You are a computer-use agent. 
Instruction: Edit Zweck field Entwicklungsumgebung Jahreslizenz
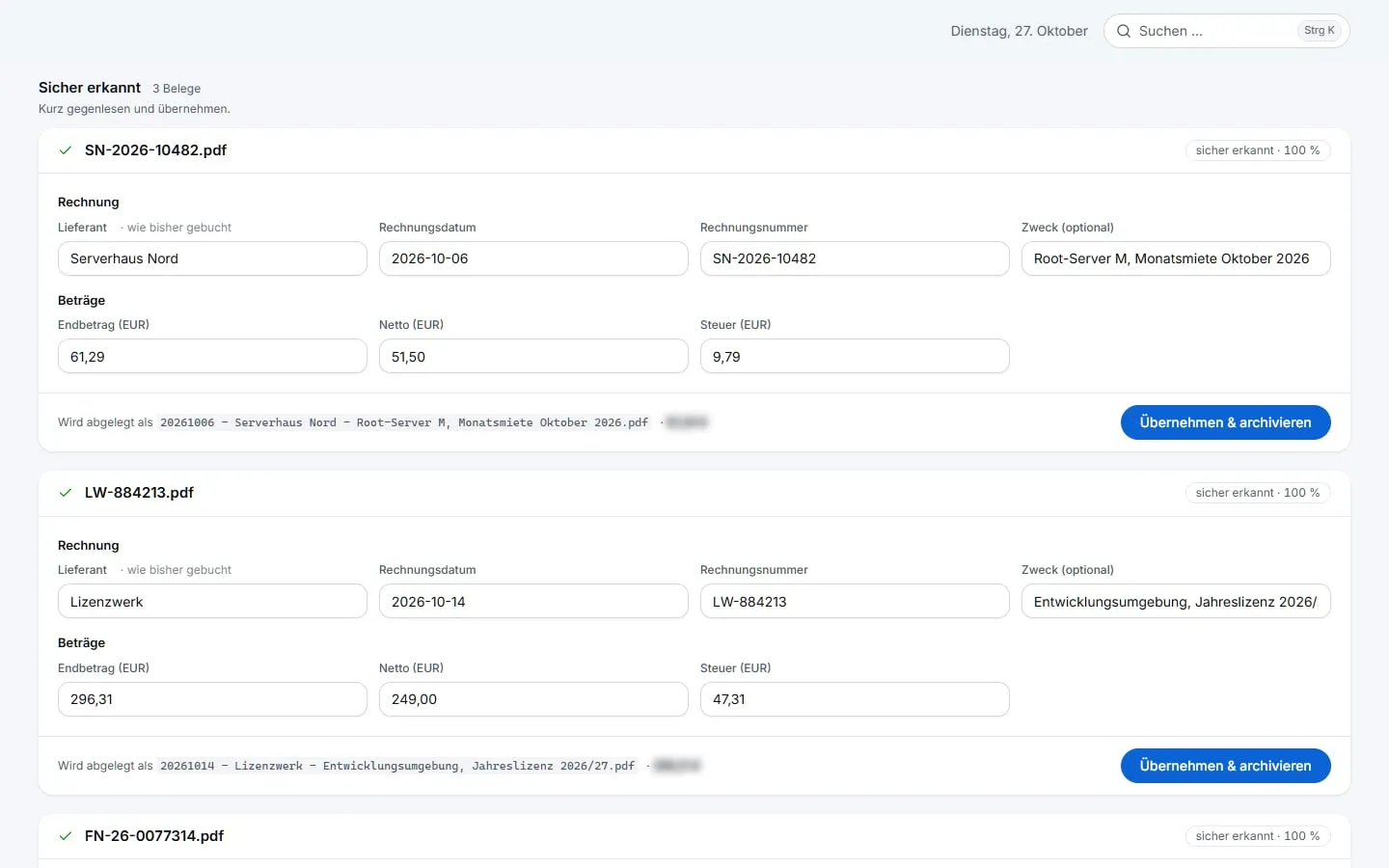pos(1176,601)
